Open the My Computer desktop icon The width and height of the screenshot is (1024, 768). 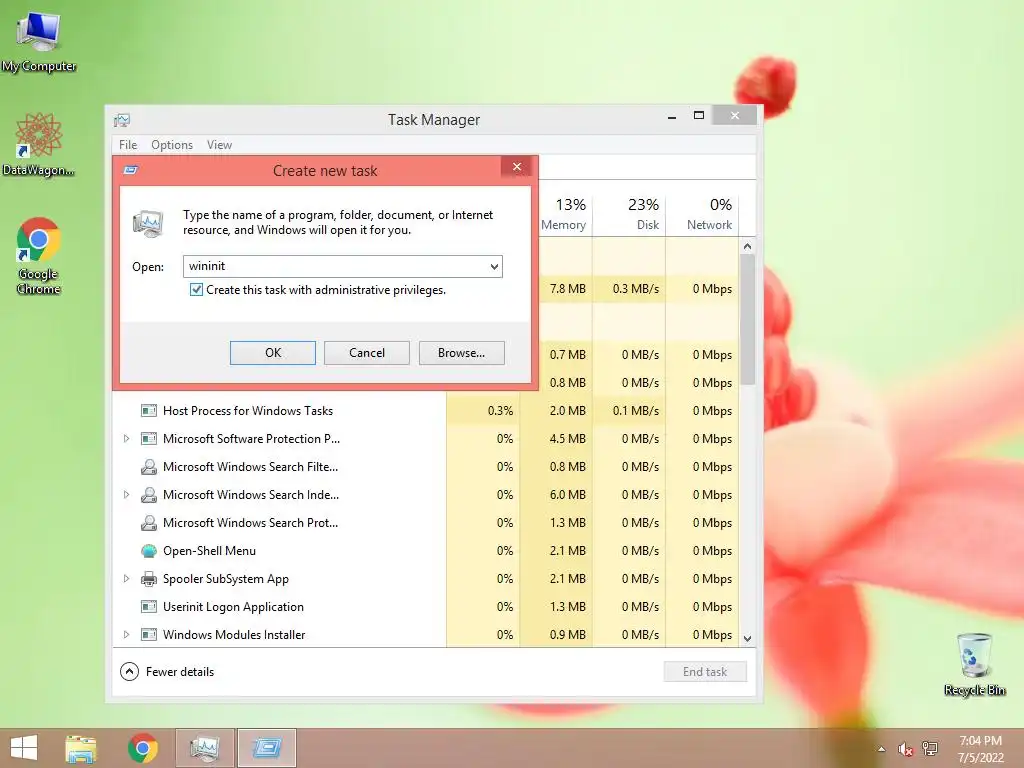pos(39,41)
